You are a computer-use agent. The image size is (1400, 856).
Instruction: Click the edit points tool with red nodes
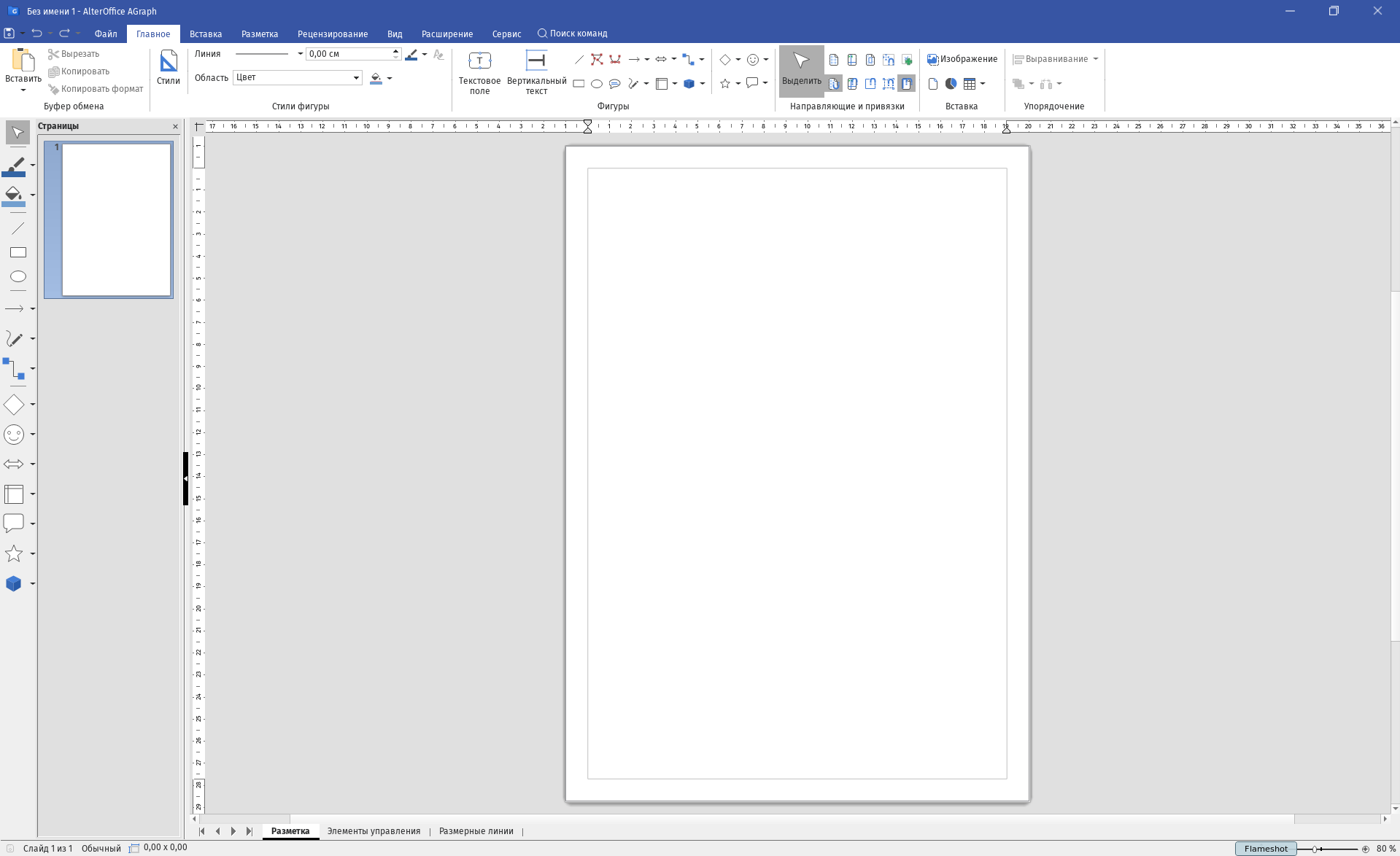(x=597, y=60)
